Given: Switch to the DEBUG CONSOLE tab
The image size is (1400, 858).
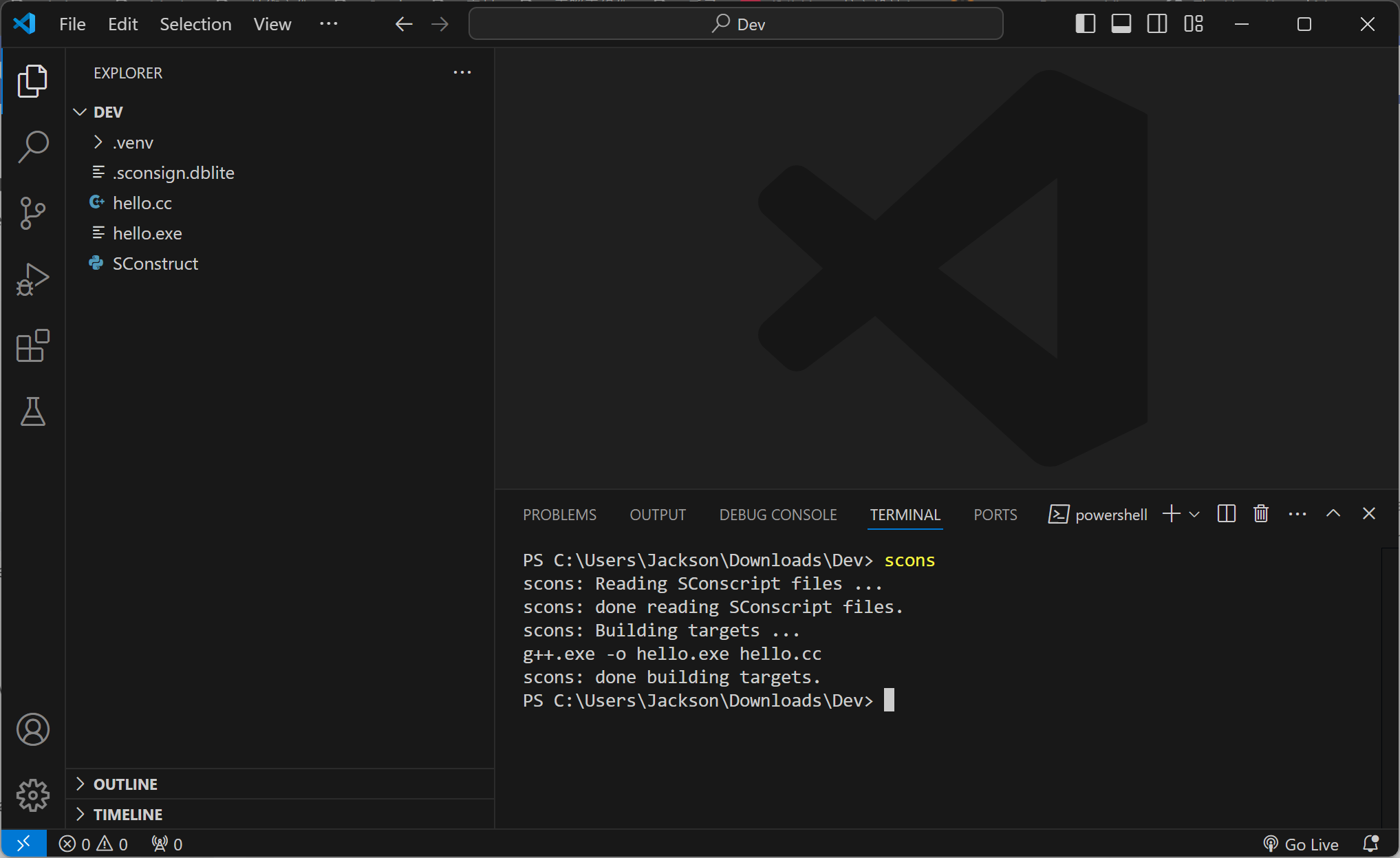Looking at the screenshot, I should point(777,514).
